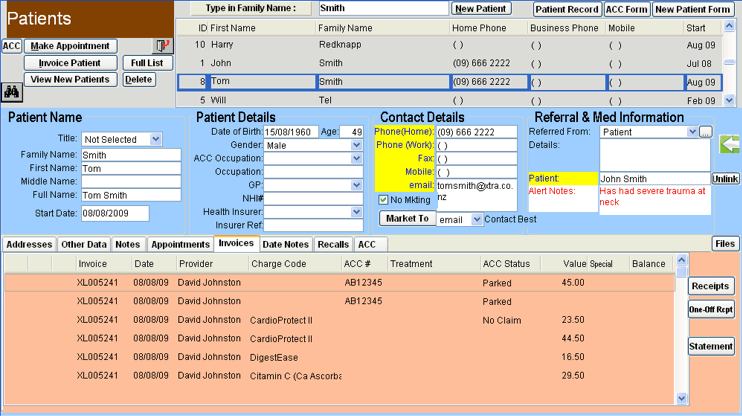Switch to the Appointments tab

tap(181, 244)
